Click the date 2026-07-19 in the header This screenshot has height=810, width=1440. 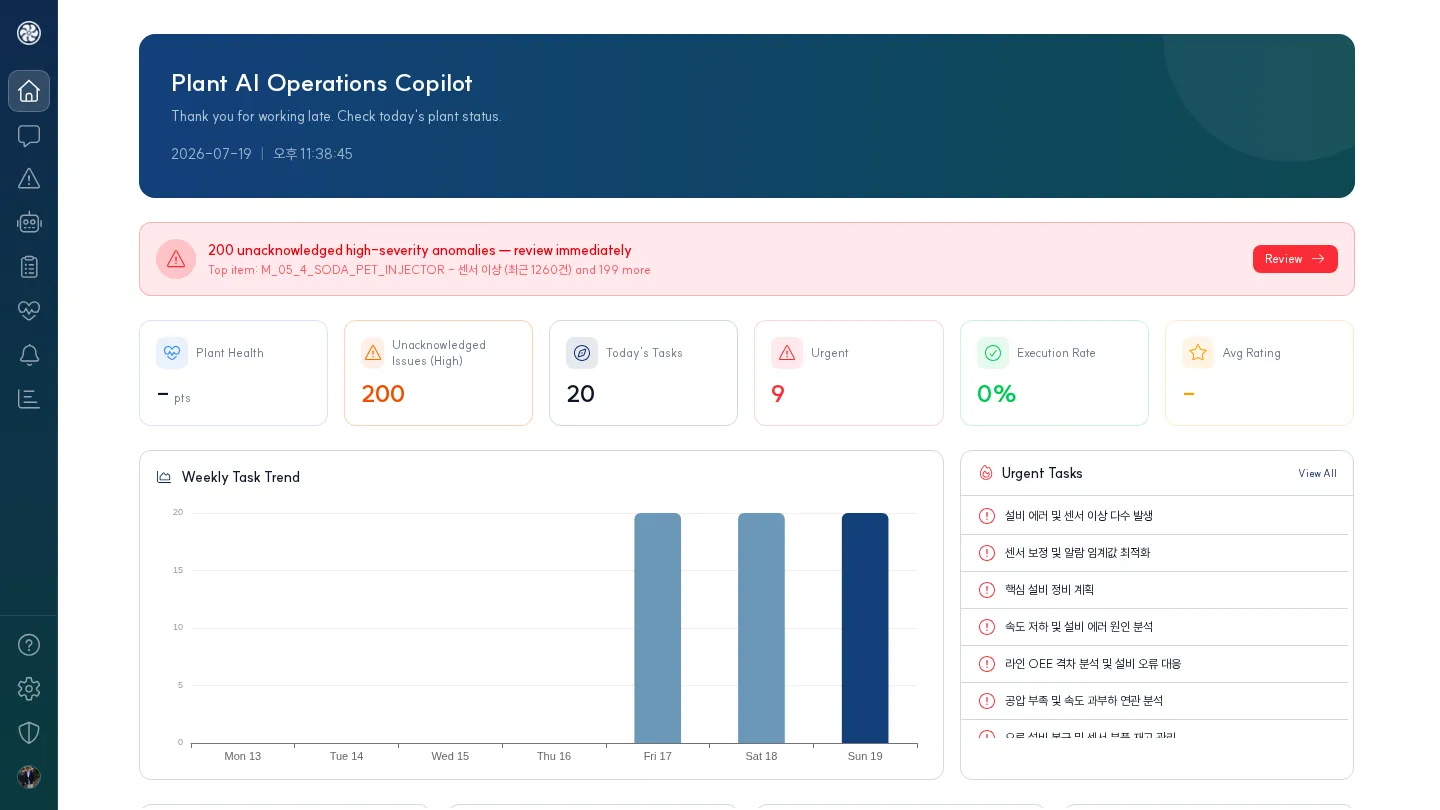211,154
